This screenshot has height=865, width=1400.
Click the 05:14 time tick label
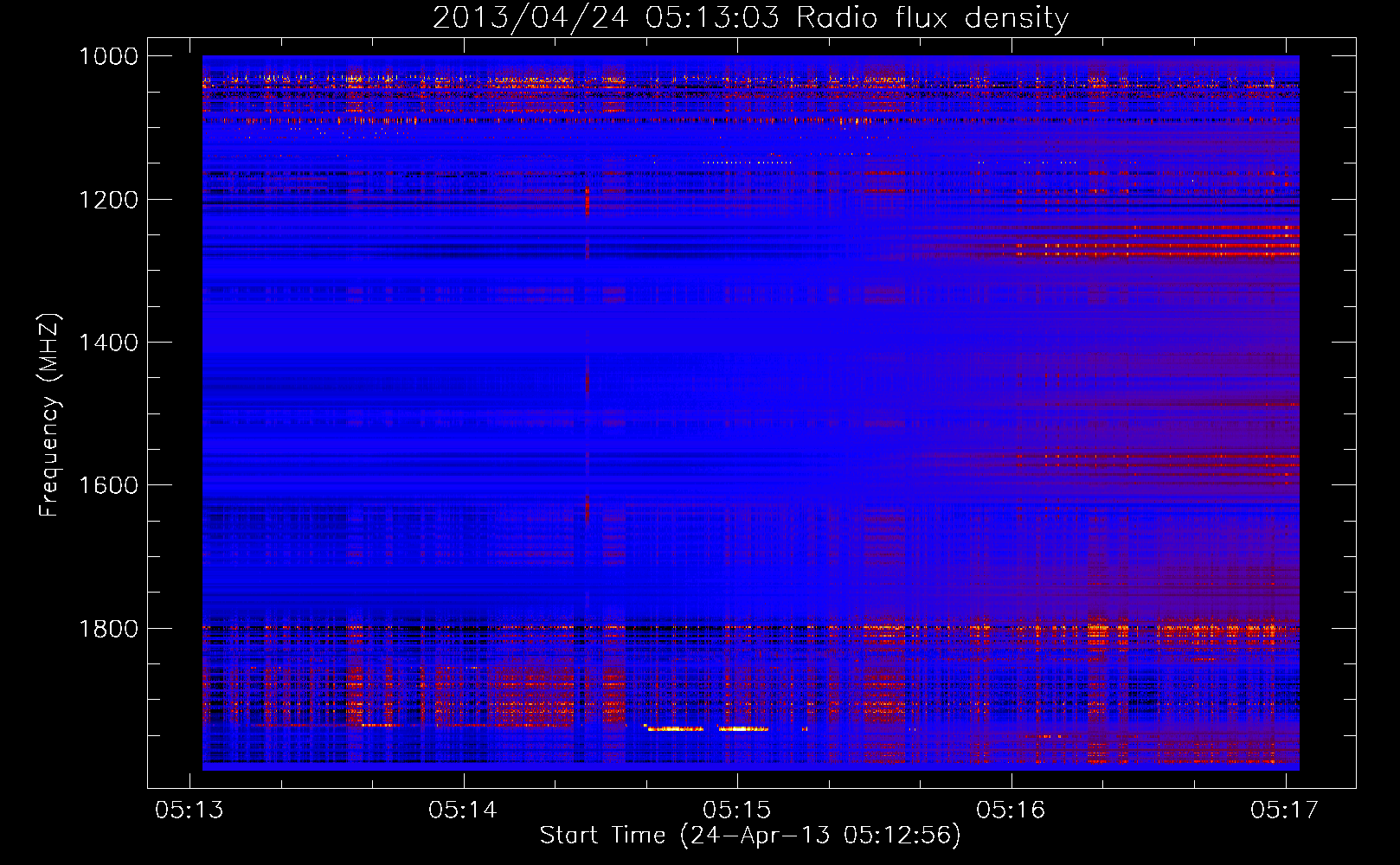pos(463,810)
